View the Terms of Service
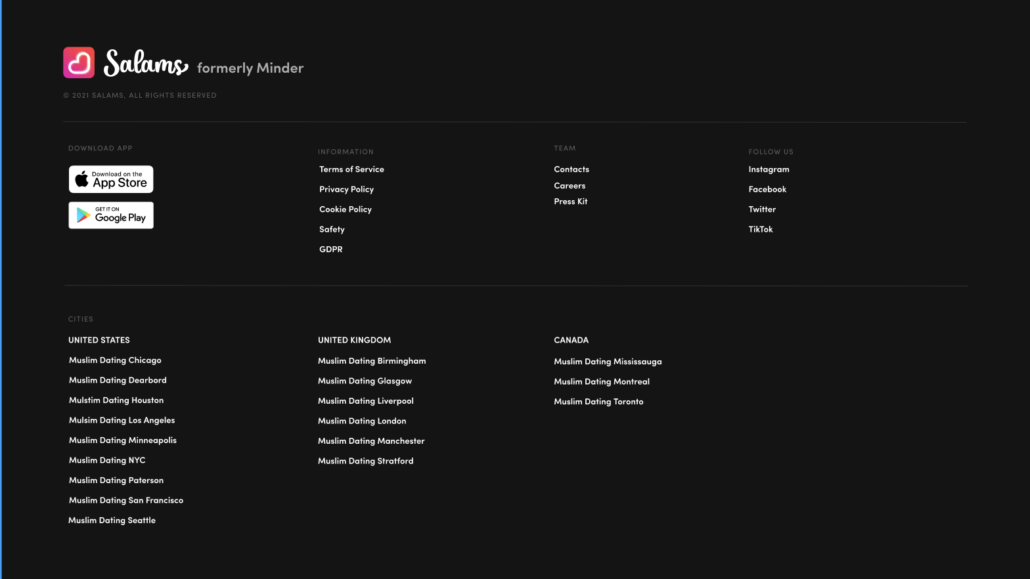 pyautogui.click(x=351, y=169)
